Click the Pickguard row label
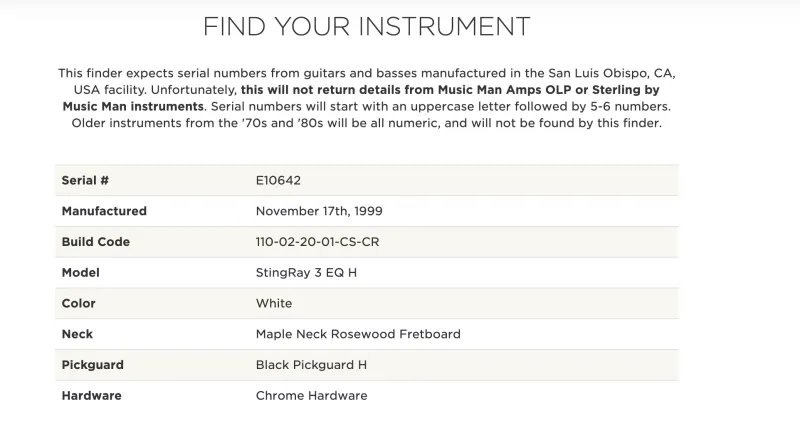The width and height of the screenshot is (800, 428). (x=93, y=365)
